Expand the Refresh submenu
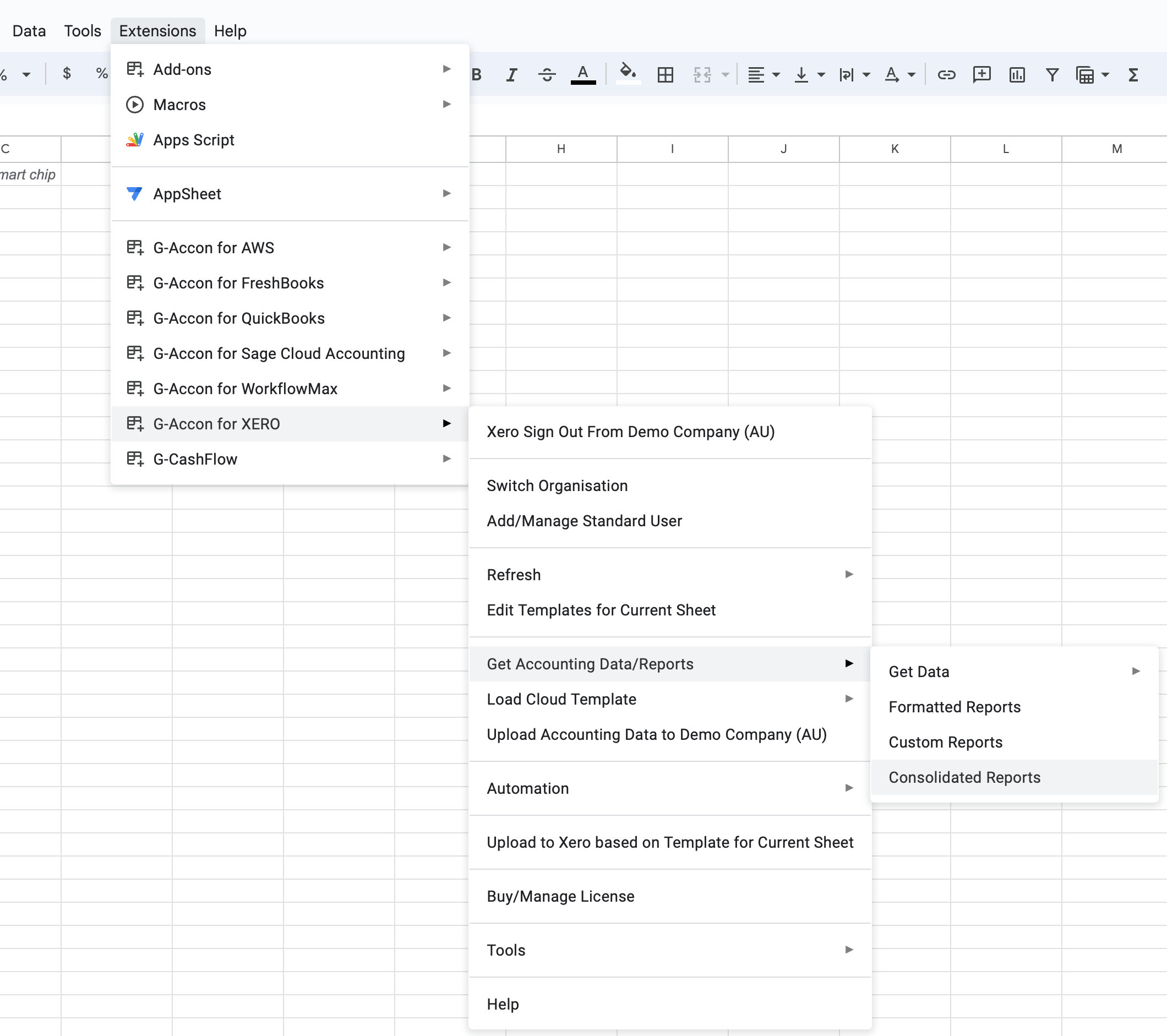The image size is (1167, 1036). [x=670, y=575]
